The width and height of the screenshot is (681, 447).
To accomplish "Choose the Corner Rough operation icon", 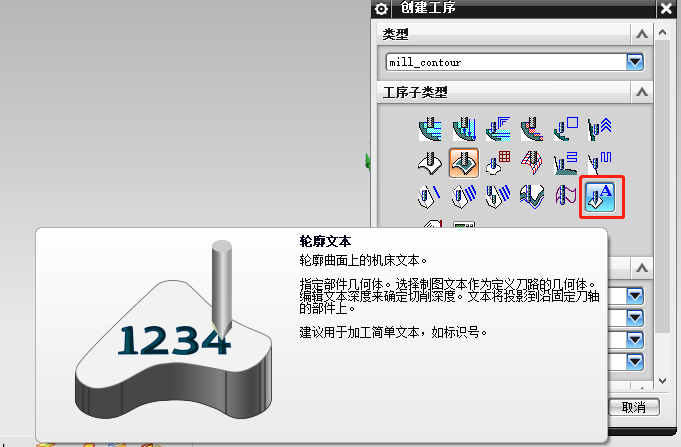I will [498, 128].
